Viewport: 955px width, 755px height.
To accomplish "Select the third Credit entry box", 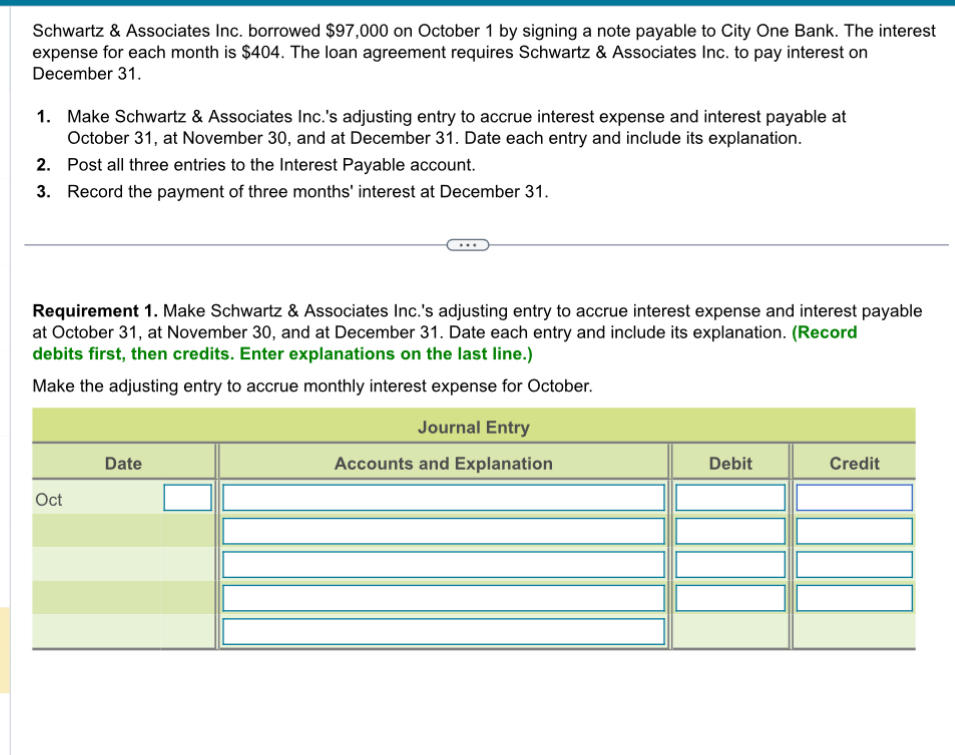I will pyautogui.click(x=854, y=564).
